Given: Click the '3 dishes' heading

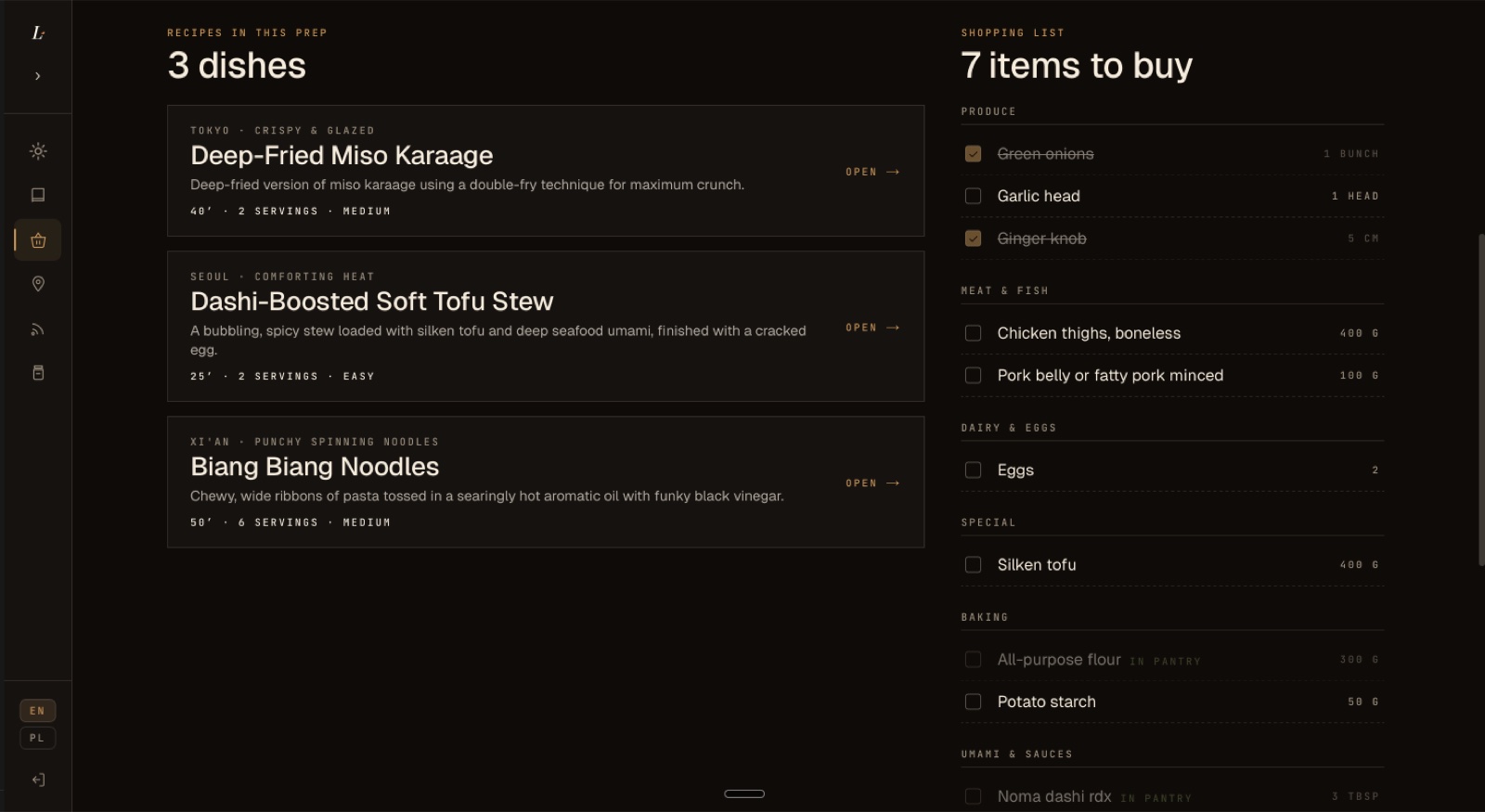Looking at the screenshot, I should pos(237,66).
